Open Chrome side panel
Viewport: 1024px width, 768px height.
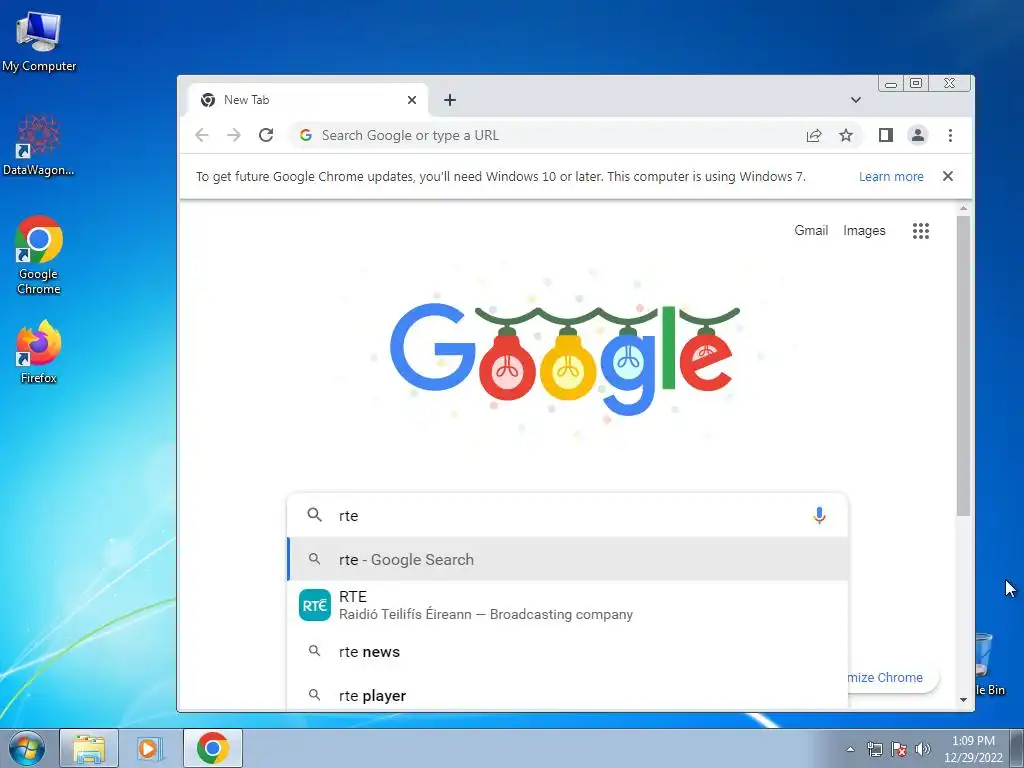(886, 135)
